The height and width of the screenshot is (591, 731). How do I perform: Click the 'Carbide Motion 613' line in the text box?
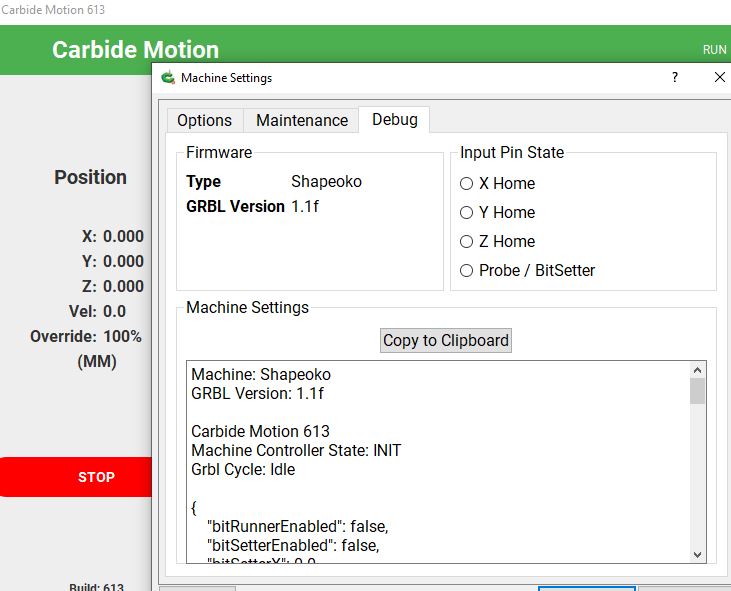point(260,431)
